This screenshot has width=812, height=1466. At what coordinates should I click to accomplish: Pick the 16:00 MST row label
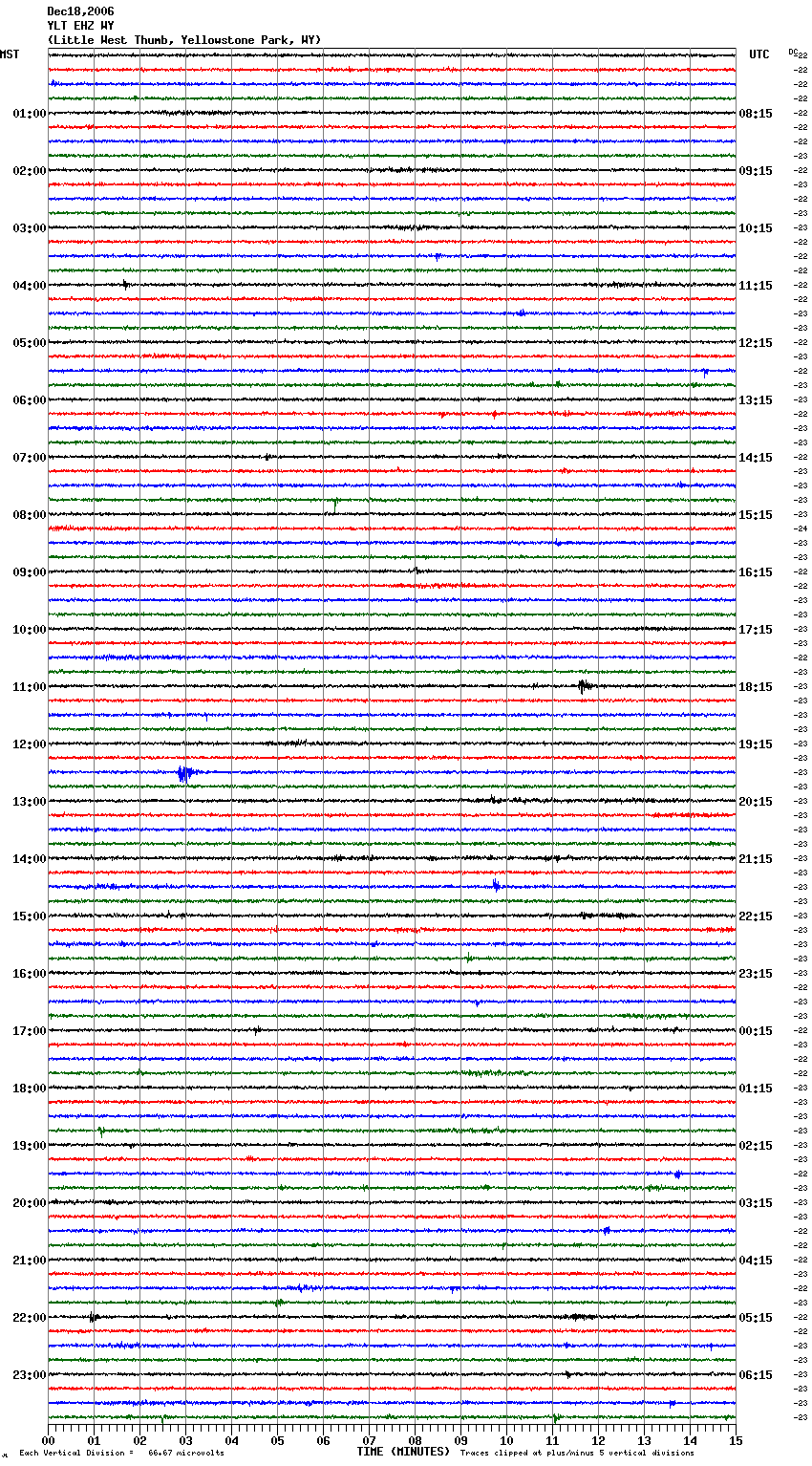[x=30, y=974]
